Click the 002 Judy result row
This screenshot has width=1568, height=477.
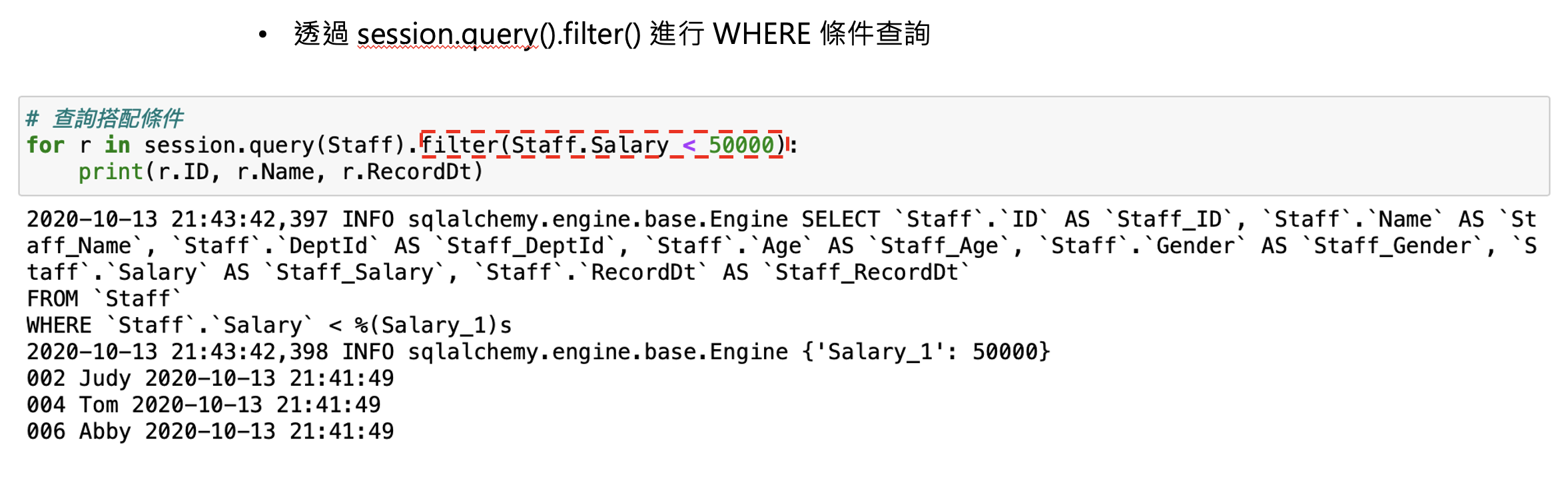click(x=210, y=378)
